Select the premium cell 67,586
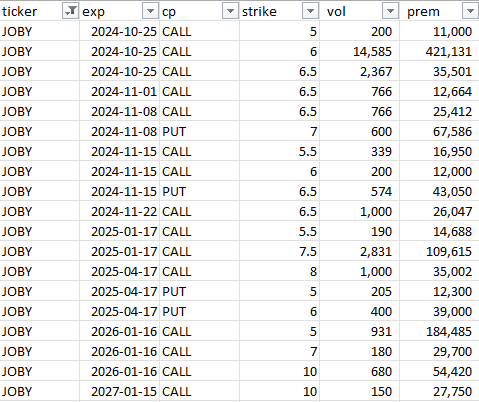The width and height of the screenshot is (479, 402). [439, 131]
